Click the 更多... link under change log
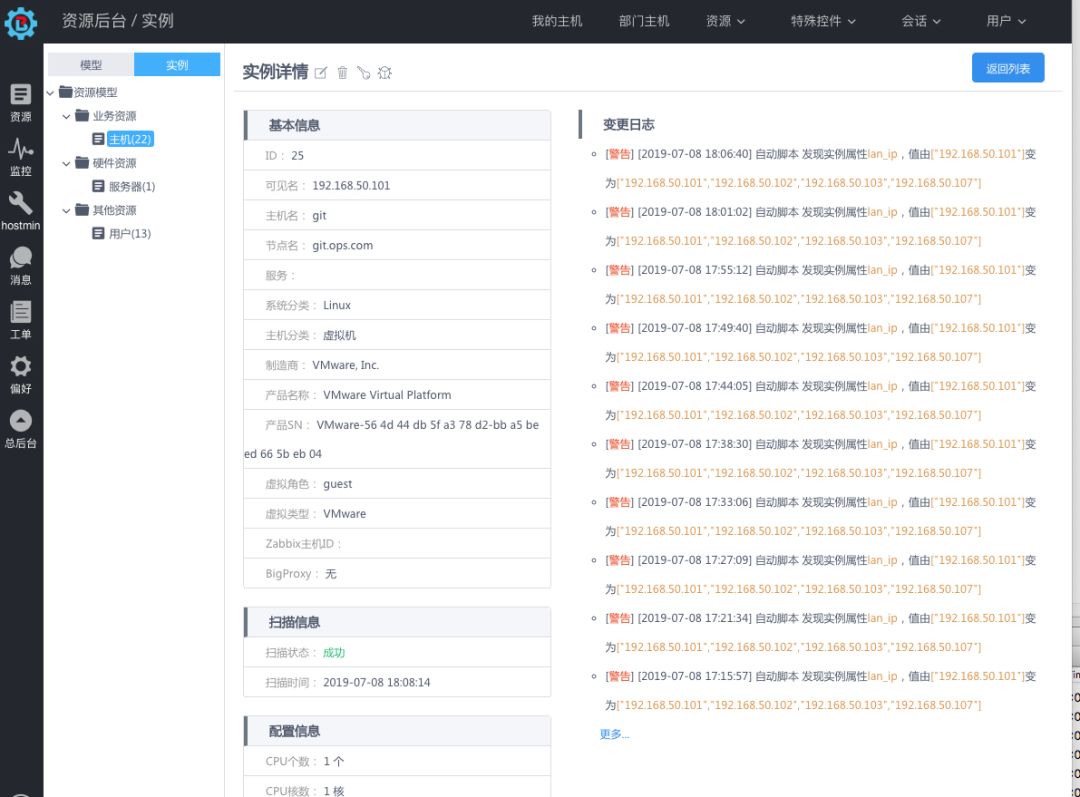The image size is (1080, 797). pyautogui.click(x=614, y=734)
